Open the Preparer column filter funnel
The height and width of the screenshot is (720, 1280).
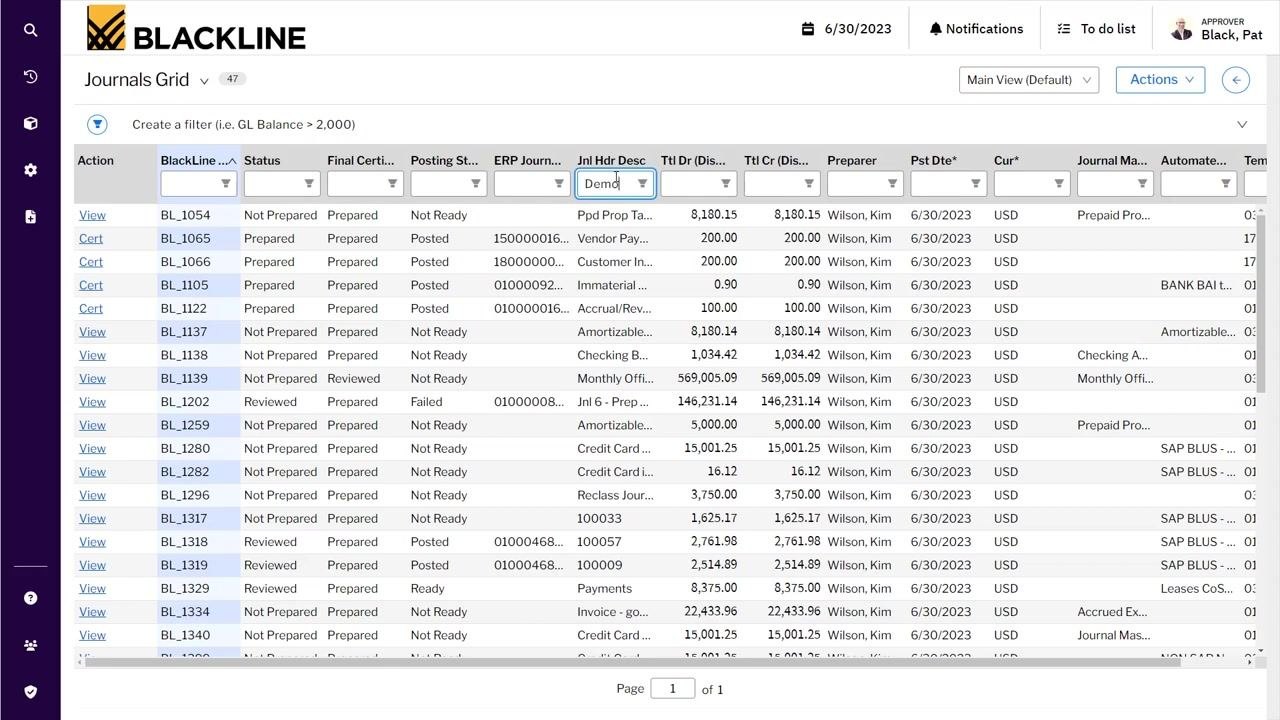coord(892,184)
